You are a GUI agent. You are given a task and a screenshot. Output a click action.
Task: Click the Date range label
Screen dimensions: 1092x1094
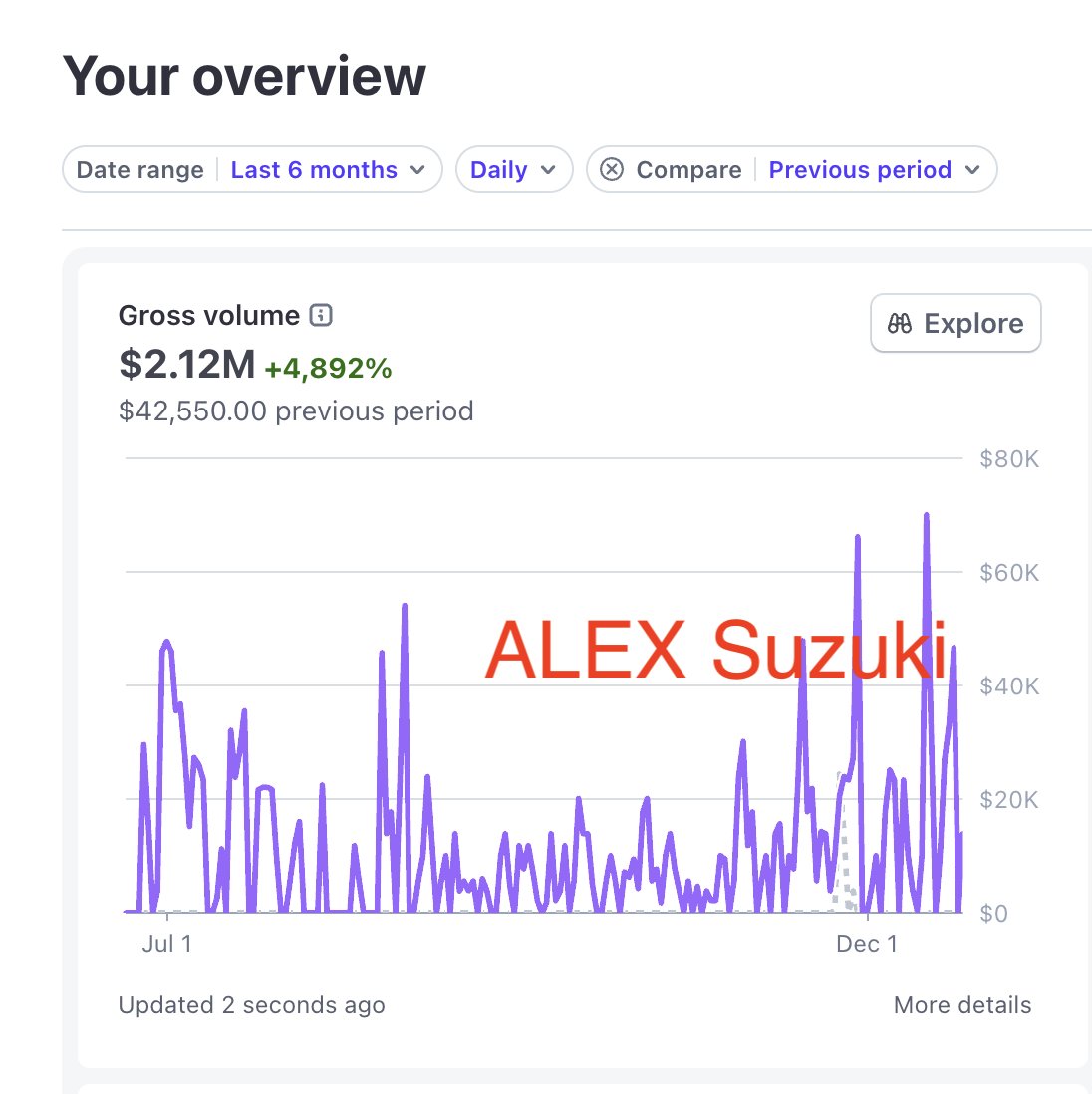[138, 169]
